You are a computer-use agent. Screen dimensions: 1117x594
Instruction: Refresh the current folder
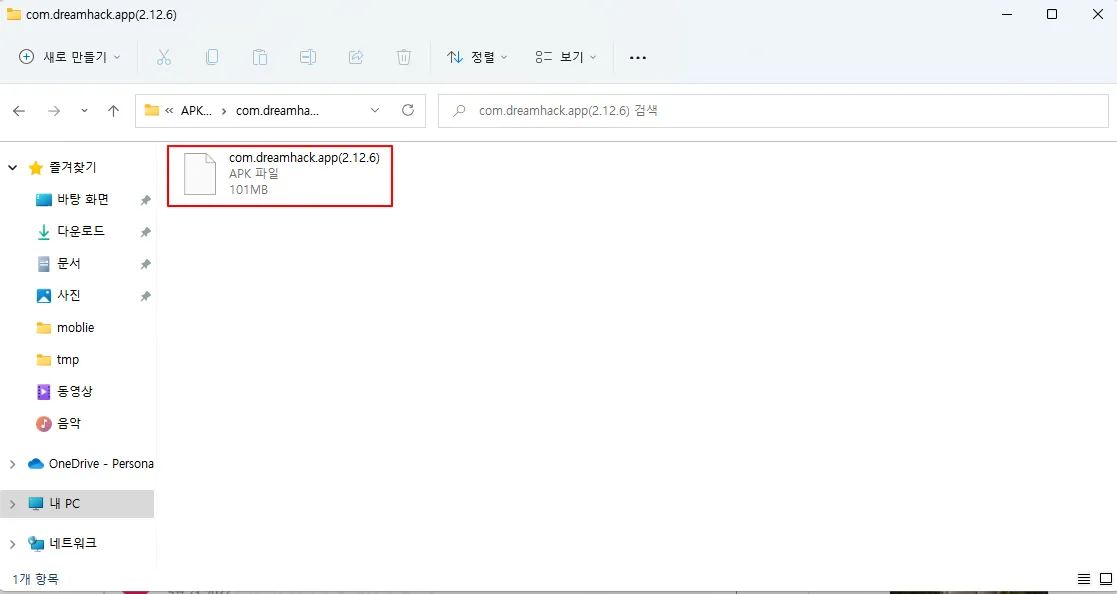(408, 110)
